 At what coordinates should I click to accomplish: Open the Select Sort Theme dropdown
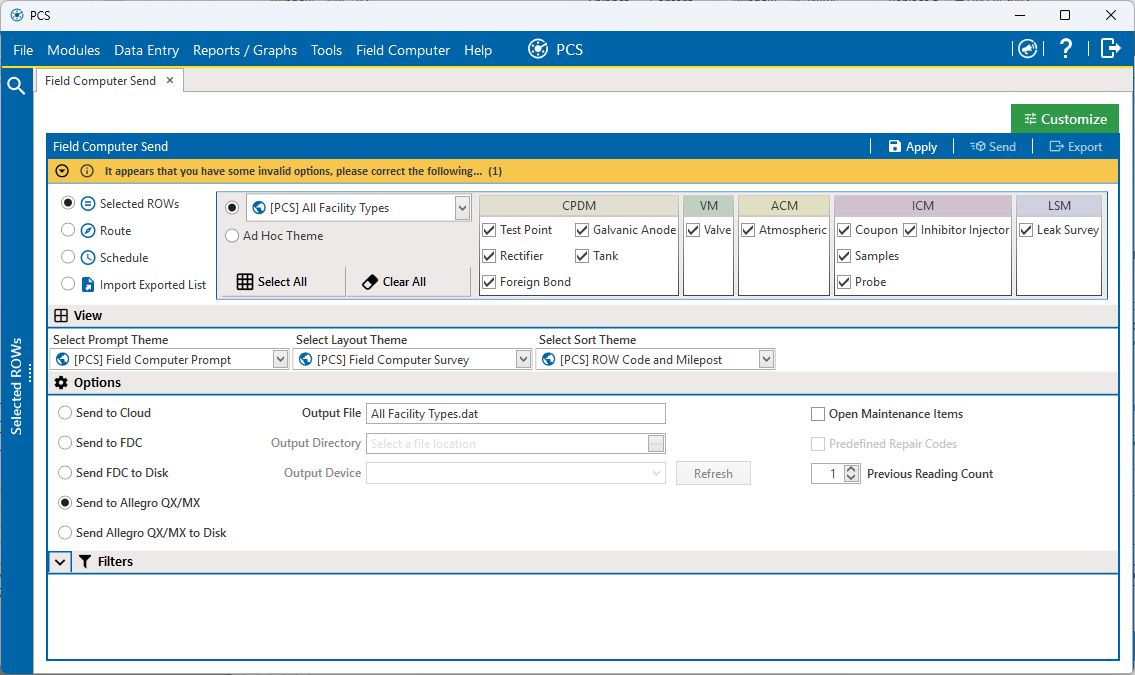pos(767,360)
